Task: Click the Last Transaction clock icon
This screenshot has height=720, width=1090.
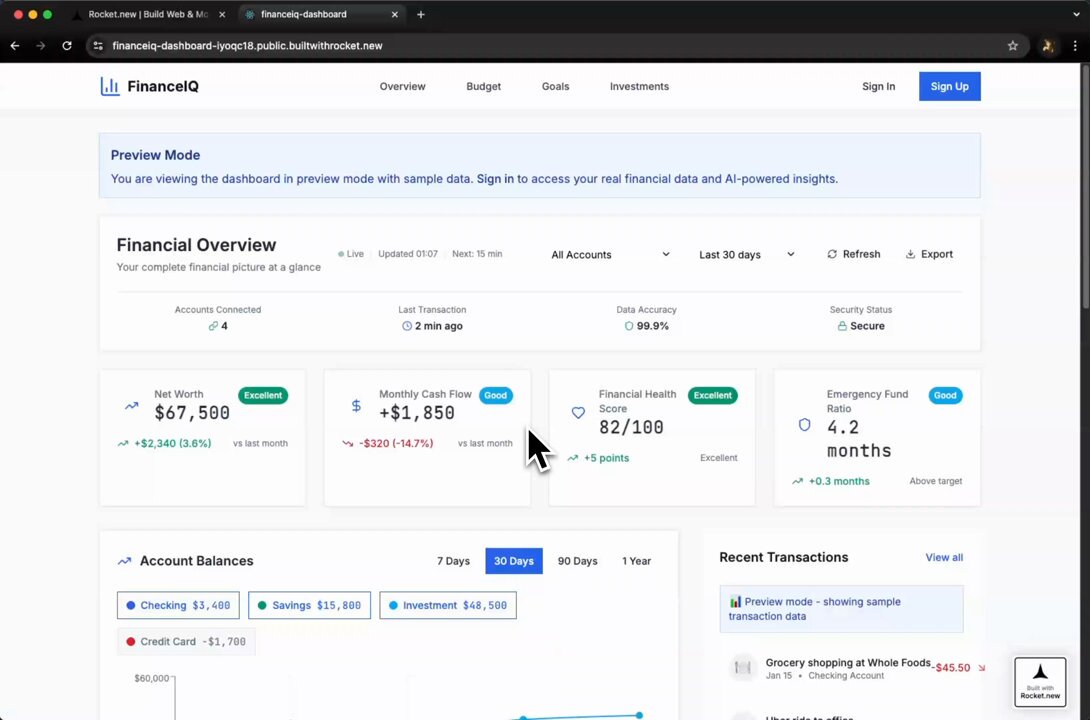Action: coord(407,326)
